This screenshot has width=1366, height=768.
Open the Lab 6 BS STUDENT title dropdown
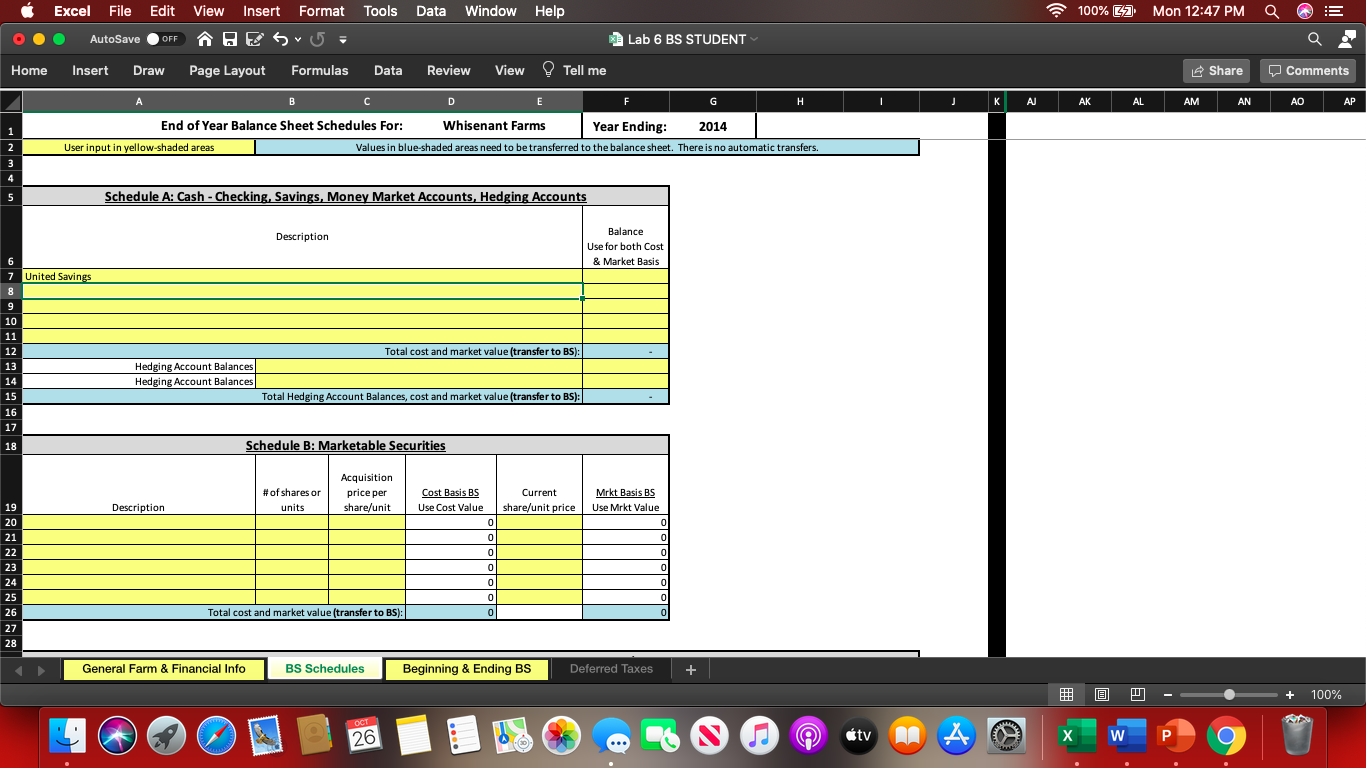click(753, 39)
